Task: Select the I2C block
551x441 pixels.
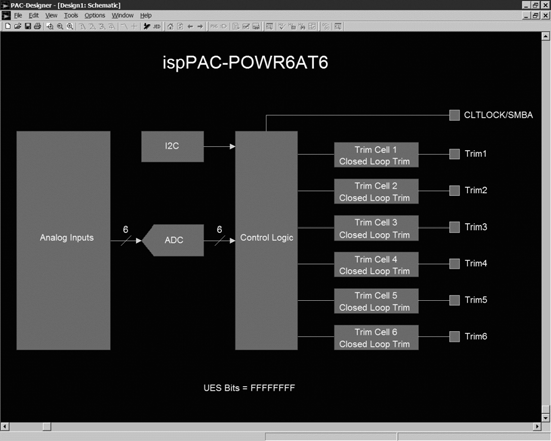Action: pyautogui.click(x=172, y=147)
